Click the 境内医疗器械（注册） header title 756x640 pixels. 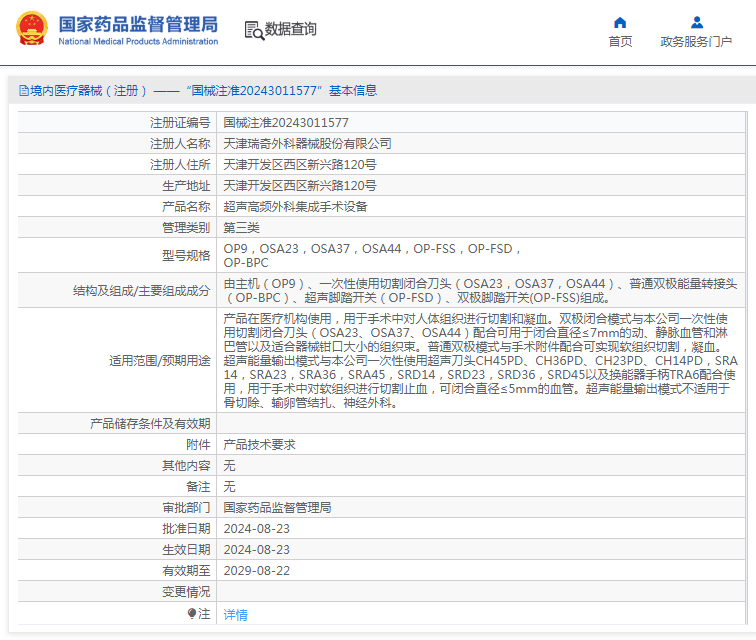(88, 91)
